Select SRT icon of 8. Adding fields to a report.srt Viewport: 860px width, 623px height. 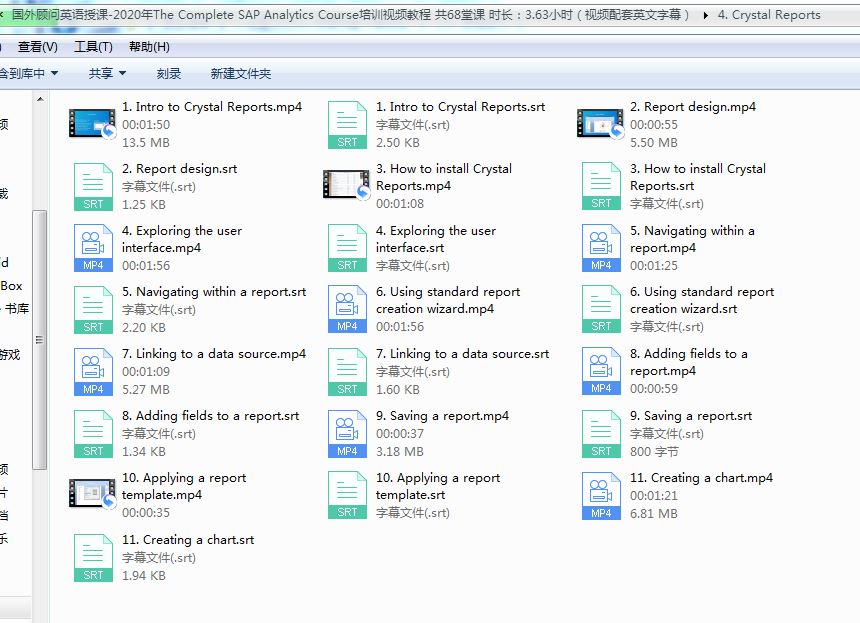point(93,433)
